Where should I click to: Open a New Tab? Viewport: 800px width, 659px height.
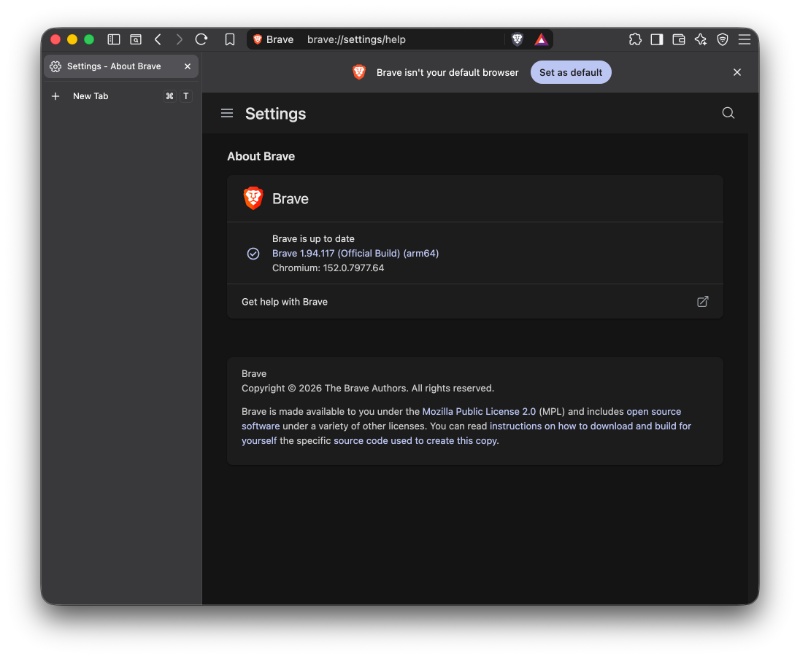[121, 96]
